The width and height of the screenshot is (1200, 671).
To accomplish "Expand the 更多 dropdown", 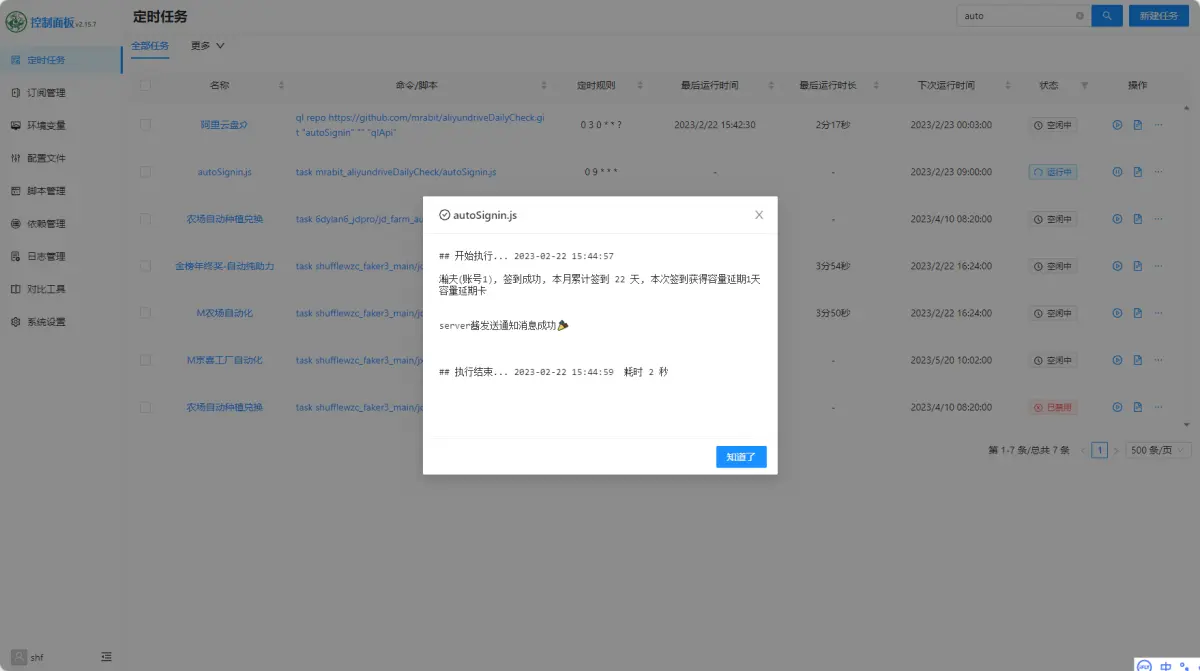I will pos(208,45).
